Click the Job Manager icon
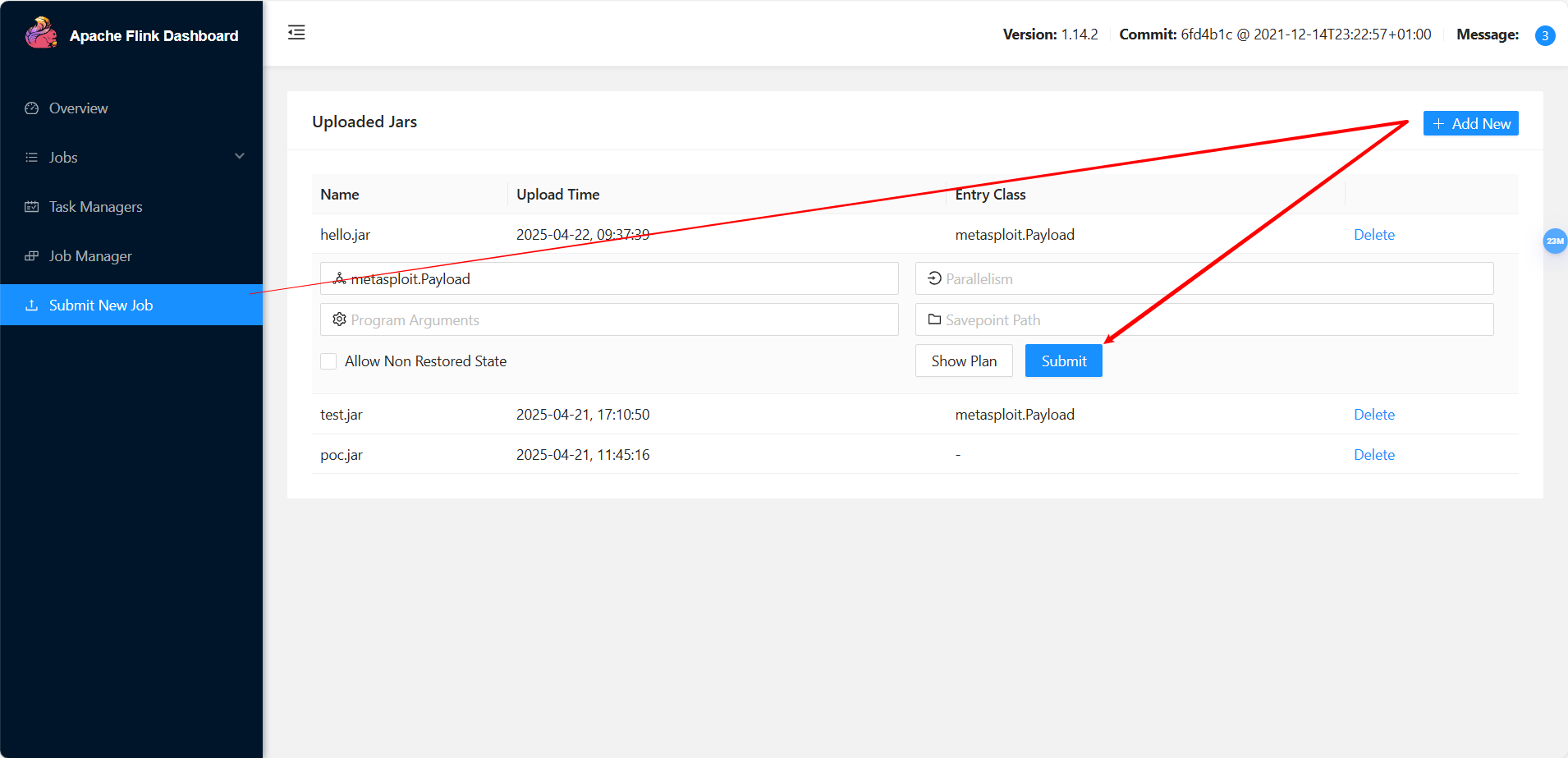The image size is (1568, 758). (x=32, y=256)
